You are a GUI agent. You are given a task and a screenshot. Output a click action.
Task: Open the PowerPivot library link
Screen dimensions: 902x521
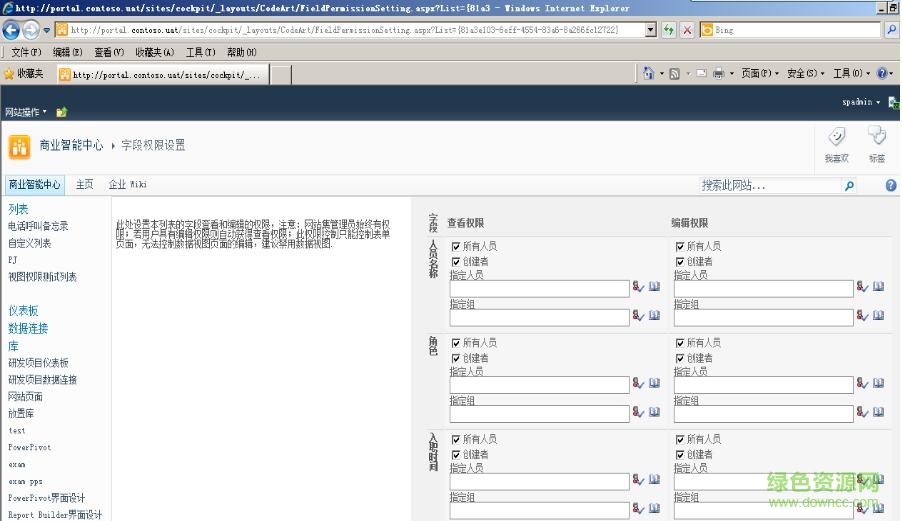tap(29, 447)
